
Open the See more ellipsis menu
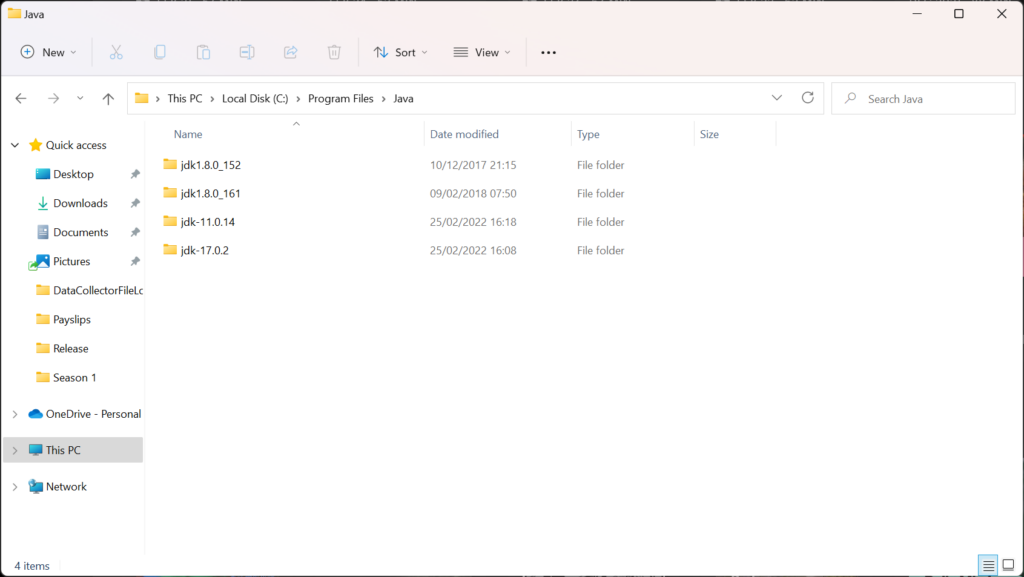click(x=549, y=52)
